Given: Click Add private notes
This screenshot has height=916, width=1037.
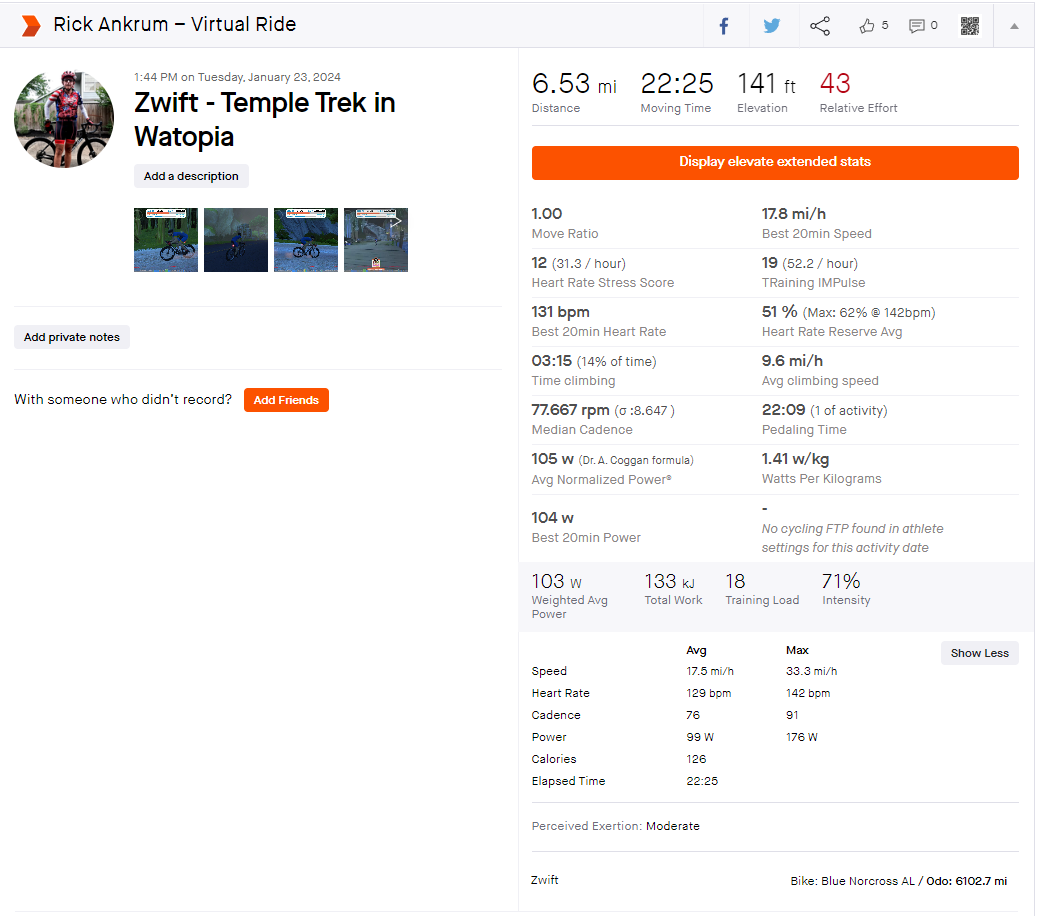Looking at the screenshot, I should tap(72, 337).
